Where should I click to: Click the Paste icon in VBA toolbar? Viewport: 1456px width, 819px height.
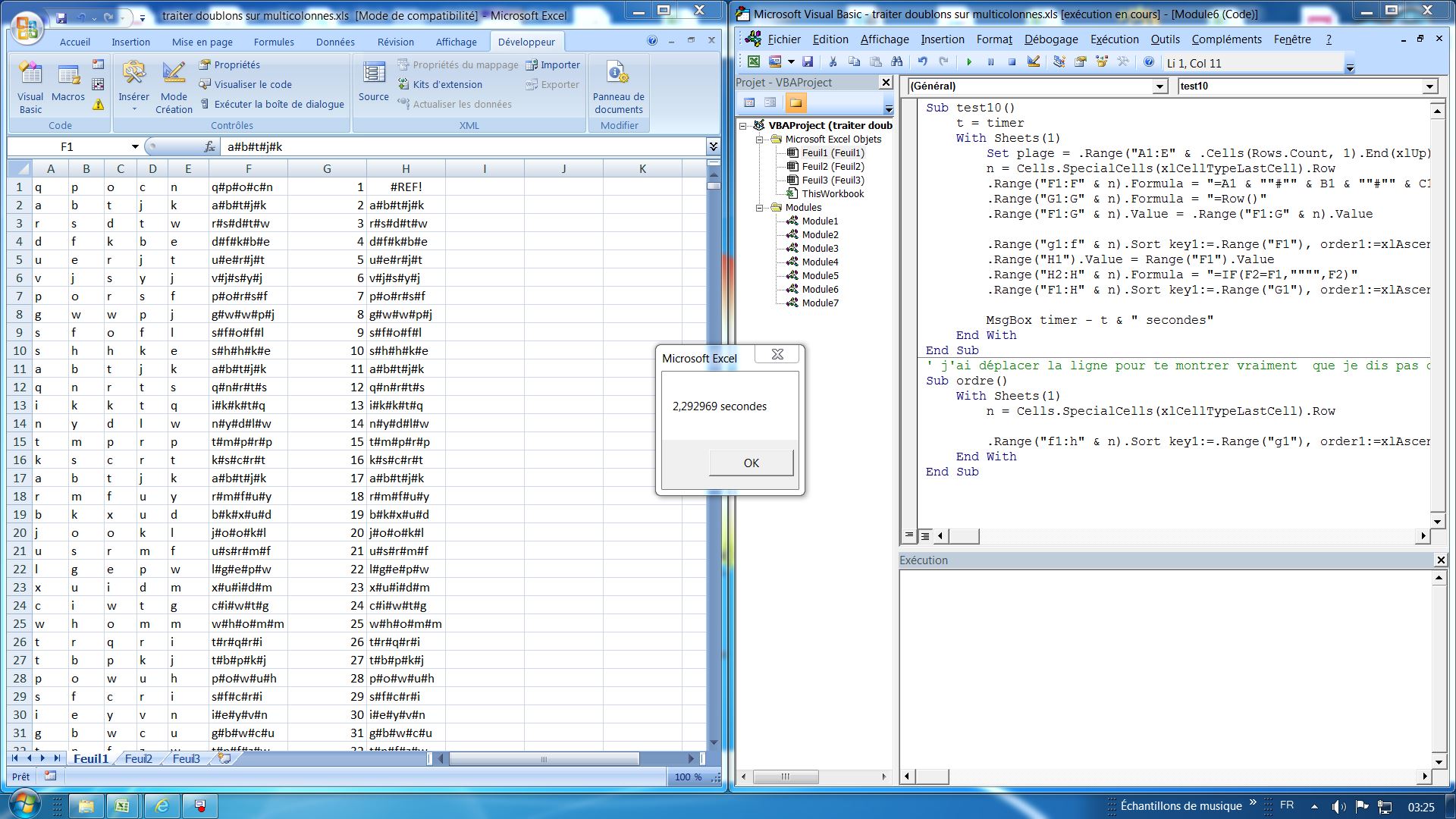click(876, 62)
